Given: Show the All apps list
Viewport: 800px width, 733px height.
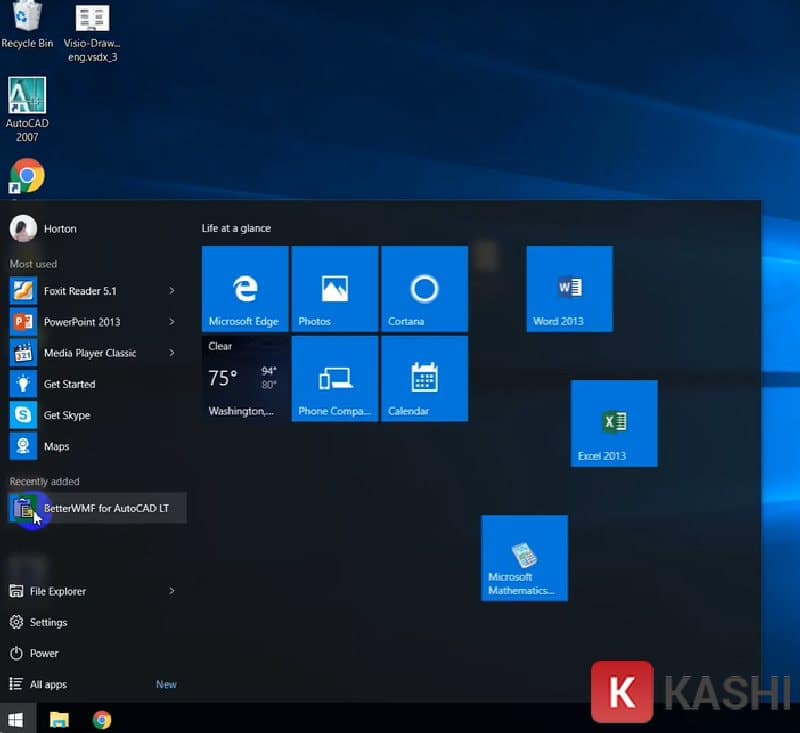Looking at the screenshot, I should click(x=48, y=684).
